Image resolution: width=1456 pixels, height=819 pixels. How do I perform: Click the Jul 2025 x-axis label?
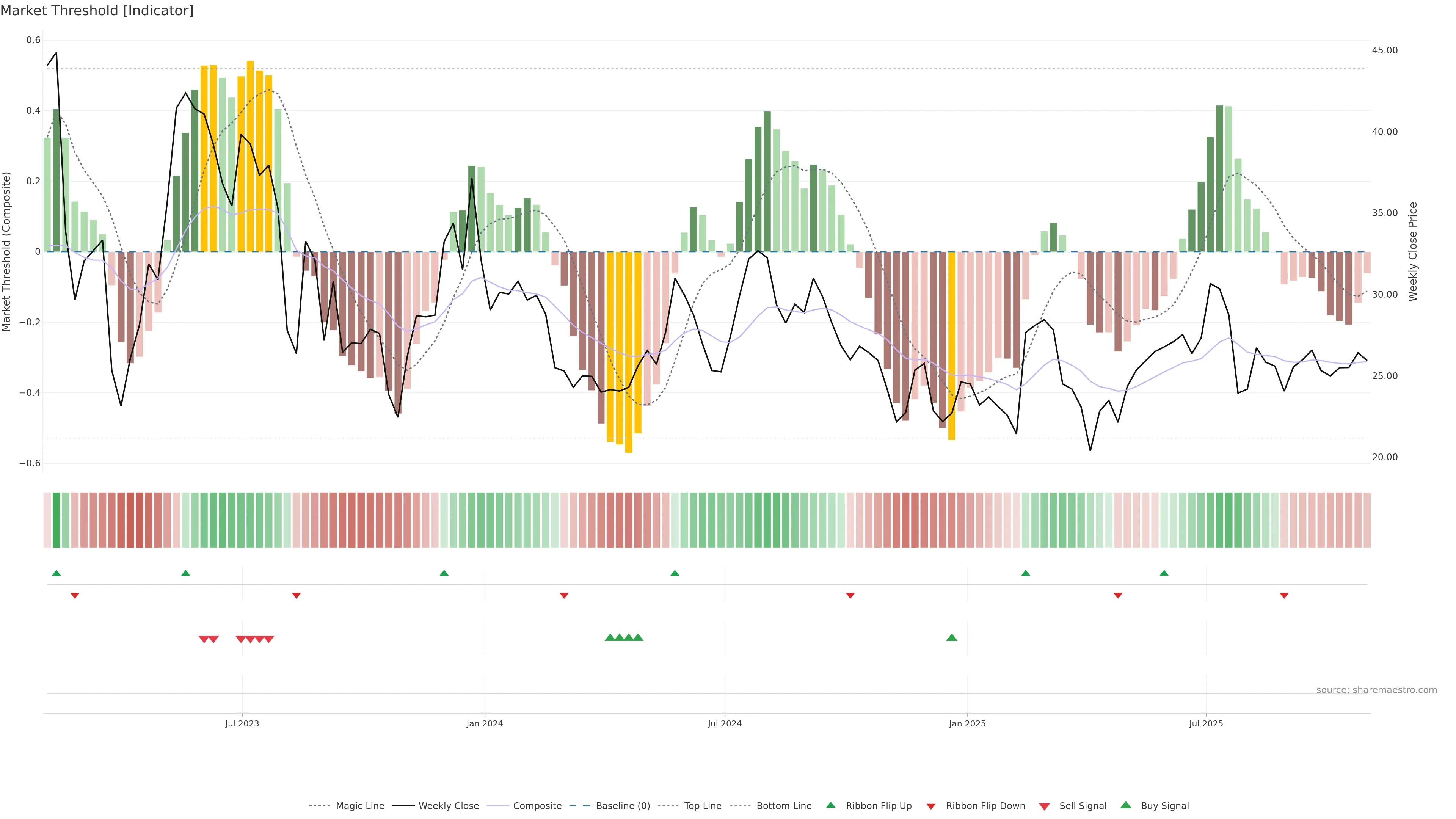[x=1206, y=723]
